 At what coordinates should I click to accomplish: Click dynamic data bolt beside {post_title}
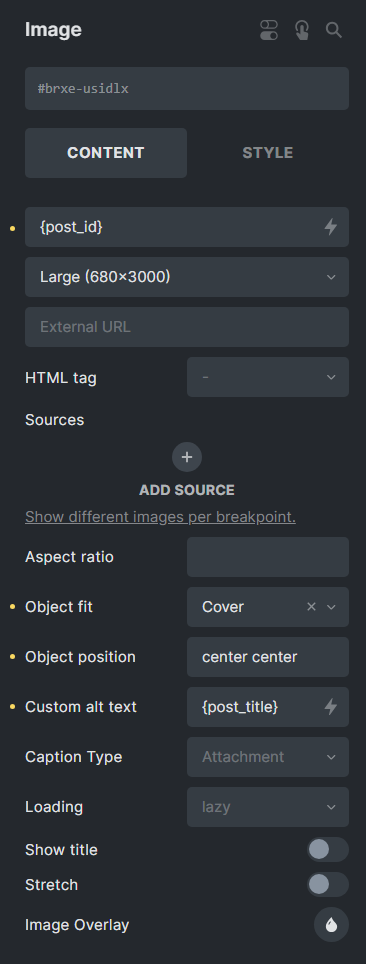coord(331,707)
